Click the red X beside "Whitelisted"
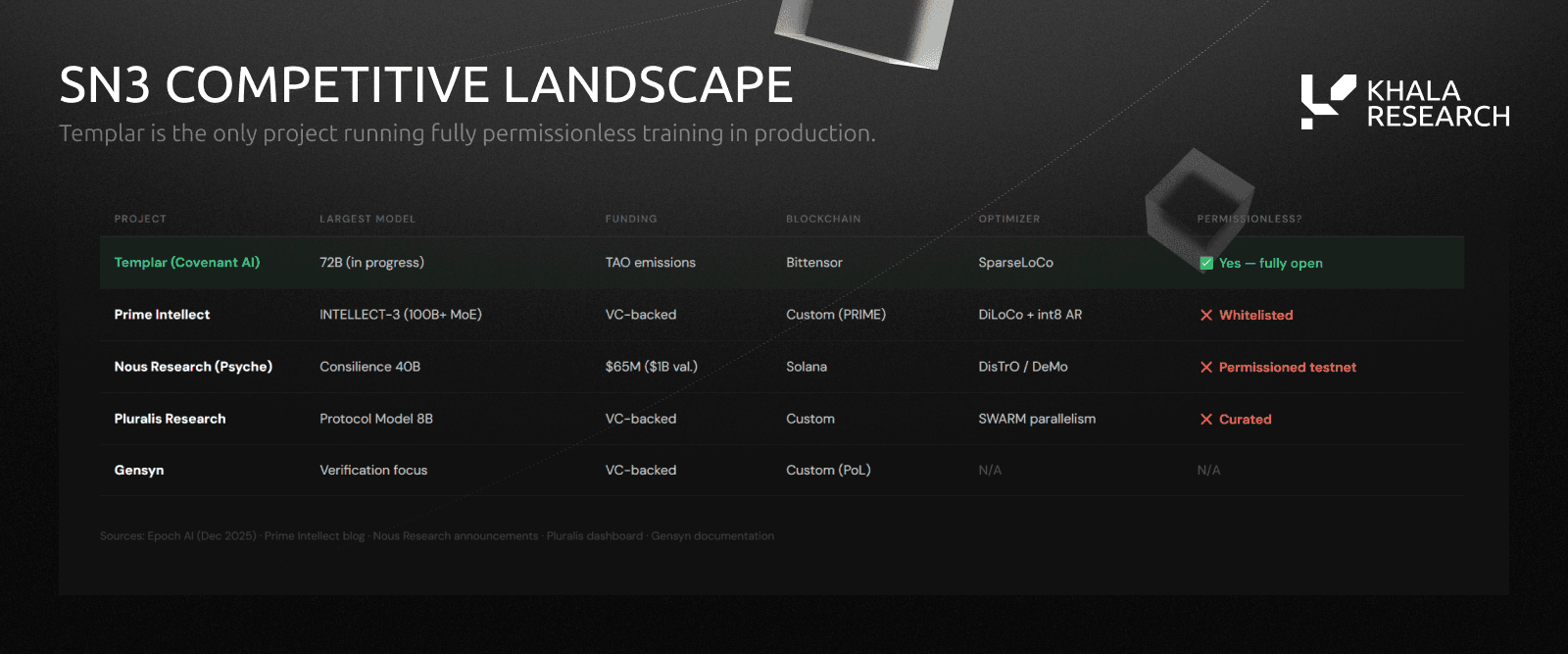1568x654 pixels. click(x=1206, y=315)
